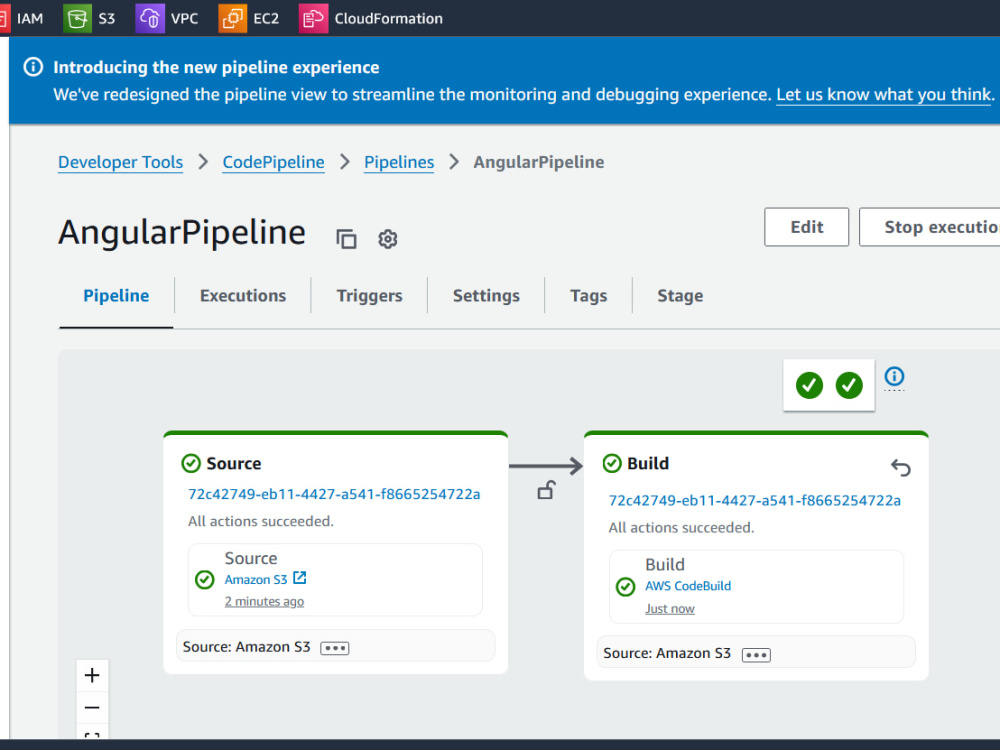
Task: Go to CodePipeline breadcrumb
Action: pos(274,162)
